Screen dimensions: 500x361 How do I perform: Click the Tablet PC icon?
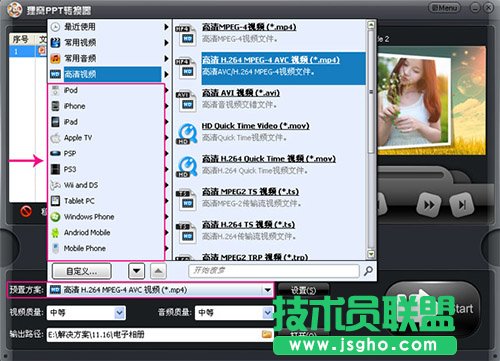(x=55, y=201)
